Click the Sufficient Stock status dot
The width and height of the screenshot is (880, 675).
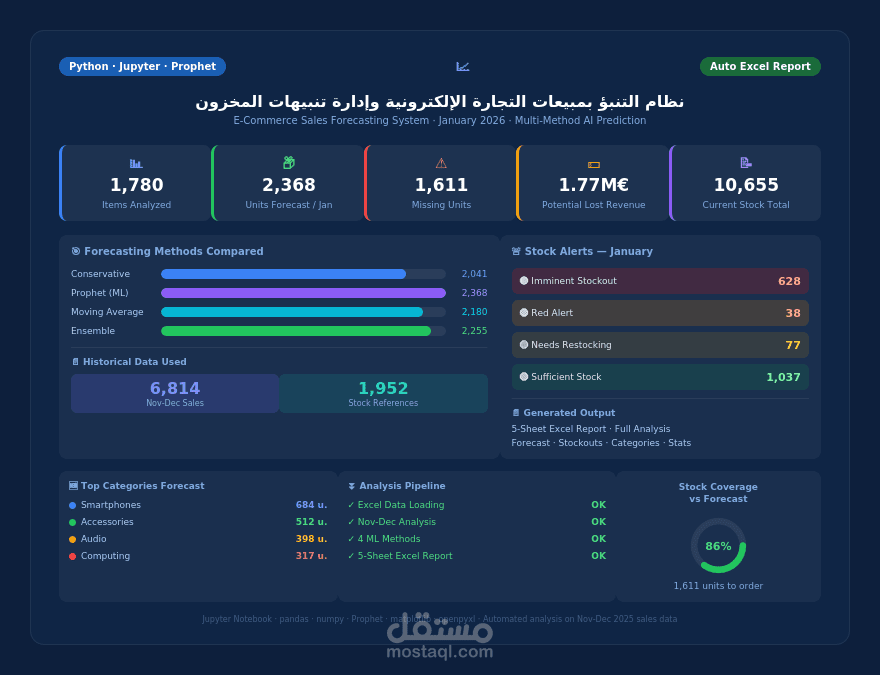point(524,376)
